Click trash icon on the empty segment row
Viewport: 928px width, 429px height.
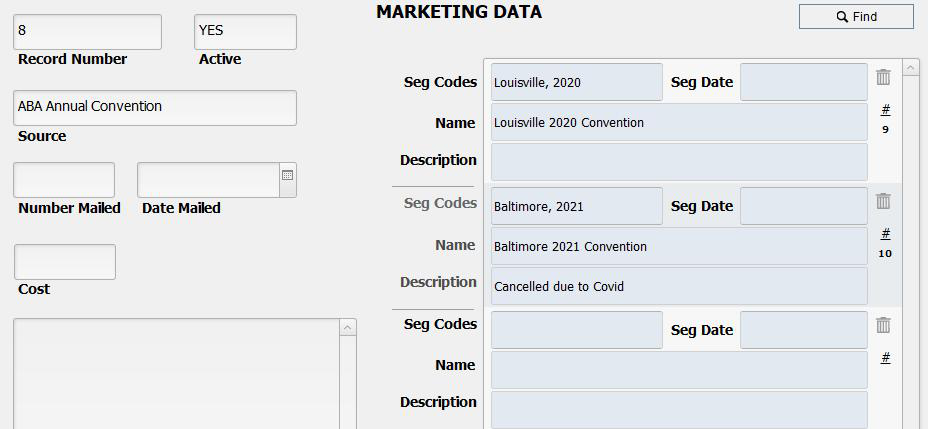click(x=883, y=325)
